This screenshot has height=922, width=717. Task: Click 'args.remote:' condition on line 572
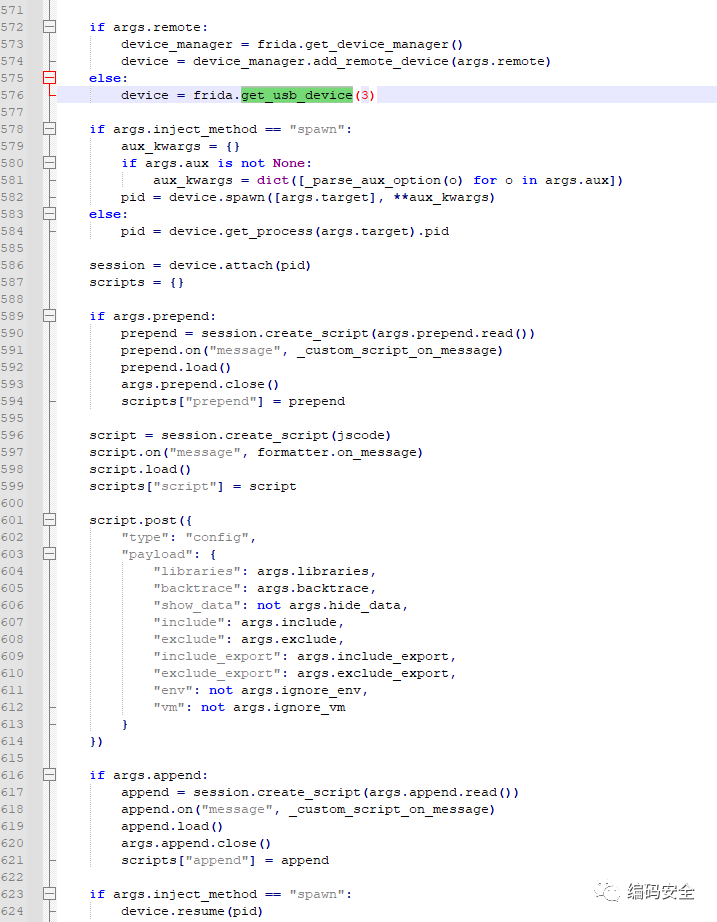point(160,28)
